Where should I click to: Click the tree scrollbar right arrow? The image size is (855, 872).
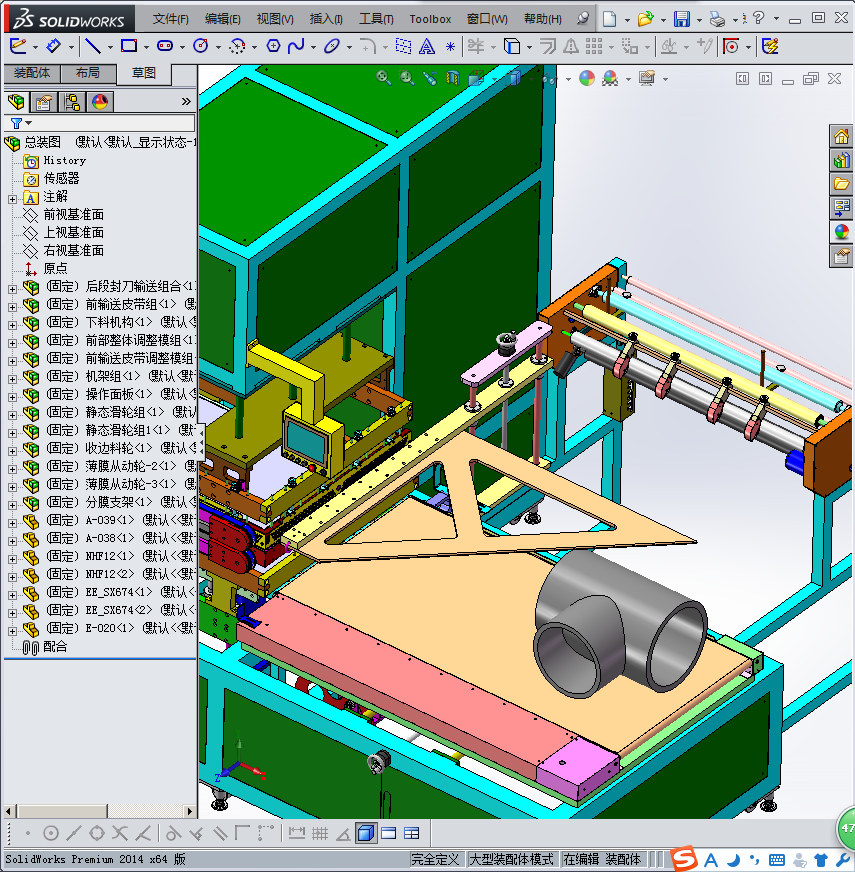click(x=190, y=811)
